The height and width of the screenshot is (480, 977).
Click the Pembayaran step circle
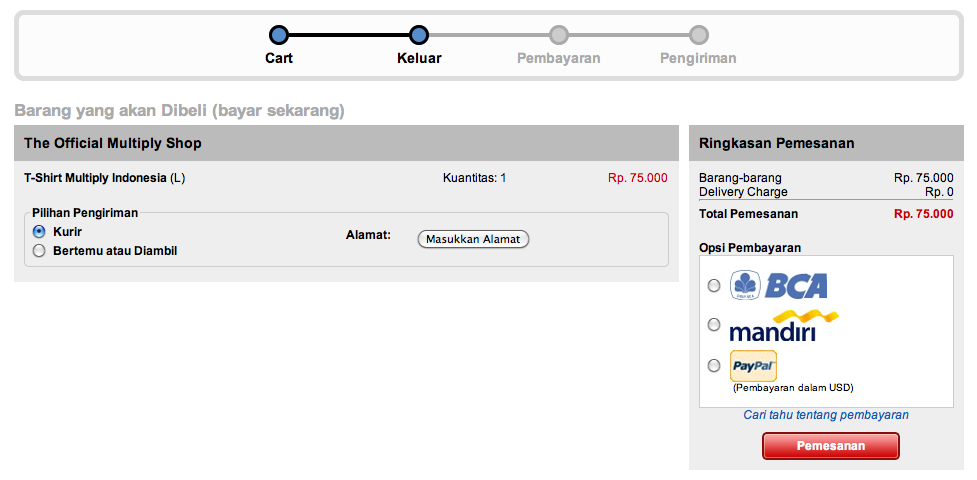coord(559,34)
